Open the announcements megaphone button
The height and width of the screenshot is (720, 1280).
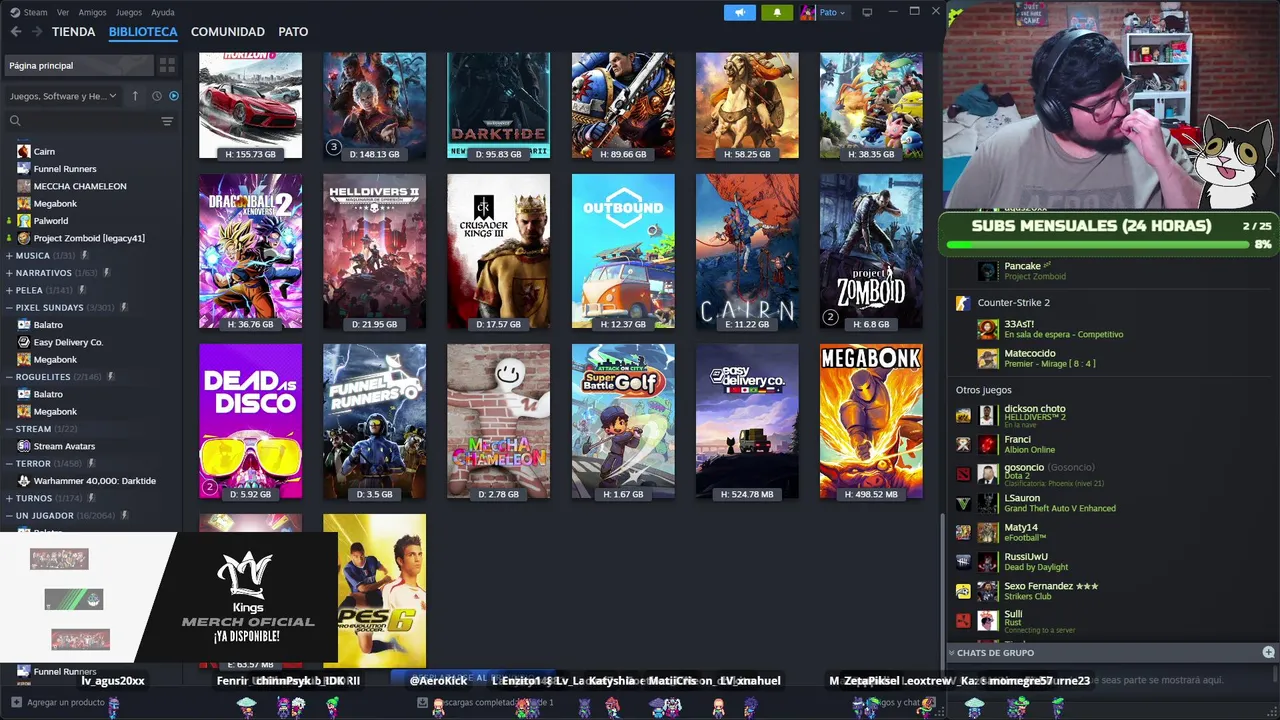tap(740, 12)
